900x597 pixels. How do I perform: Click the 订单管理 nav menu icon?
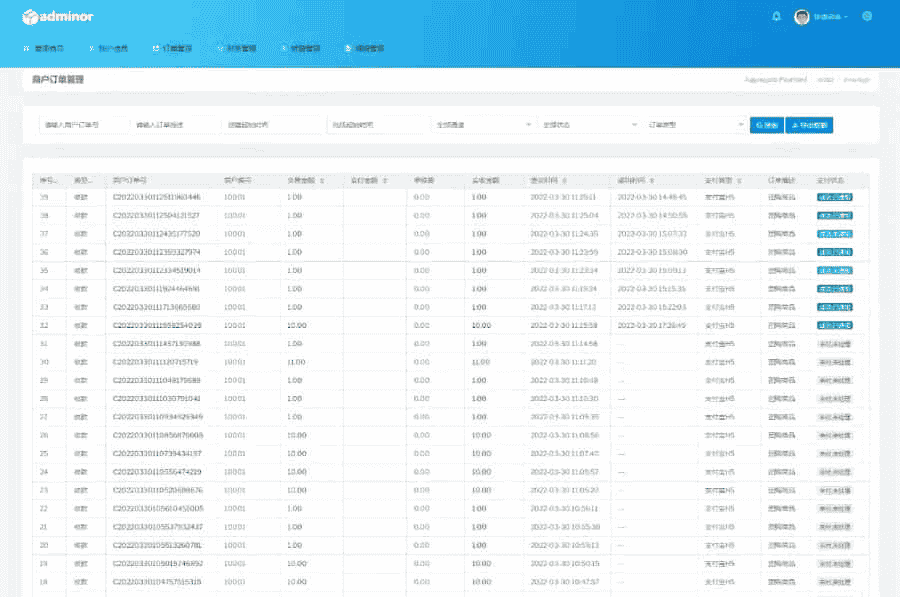point(156,48)
